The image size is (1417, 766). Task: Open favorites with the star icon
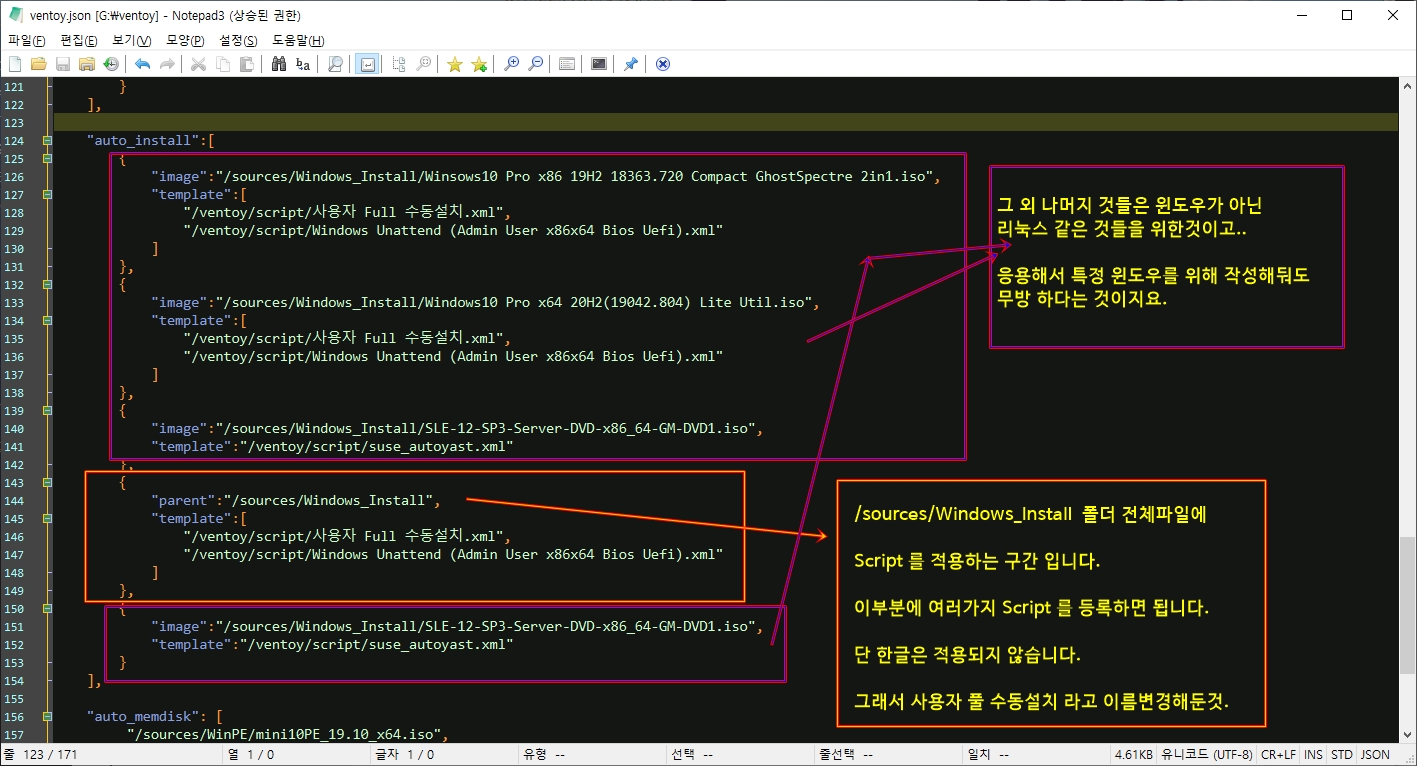(455, 64)
